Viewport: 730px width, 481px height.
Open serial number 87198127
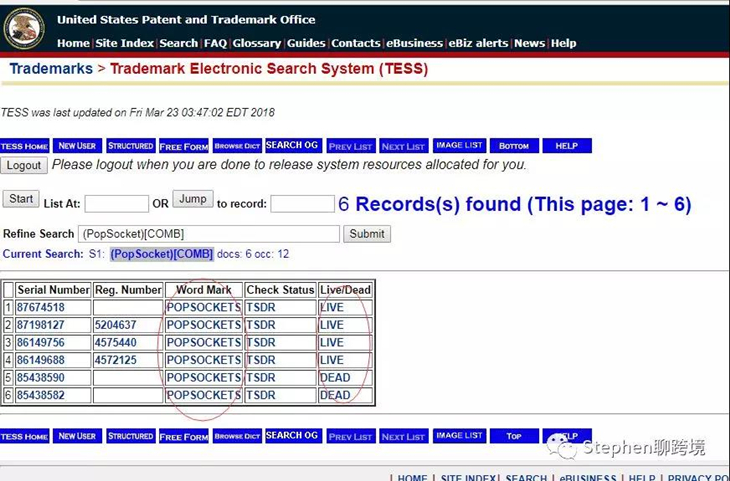coord(41,325)
